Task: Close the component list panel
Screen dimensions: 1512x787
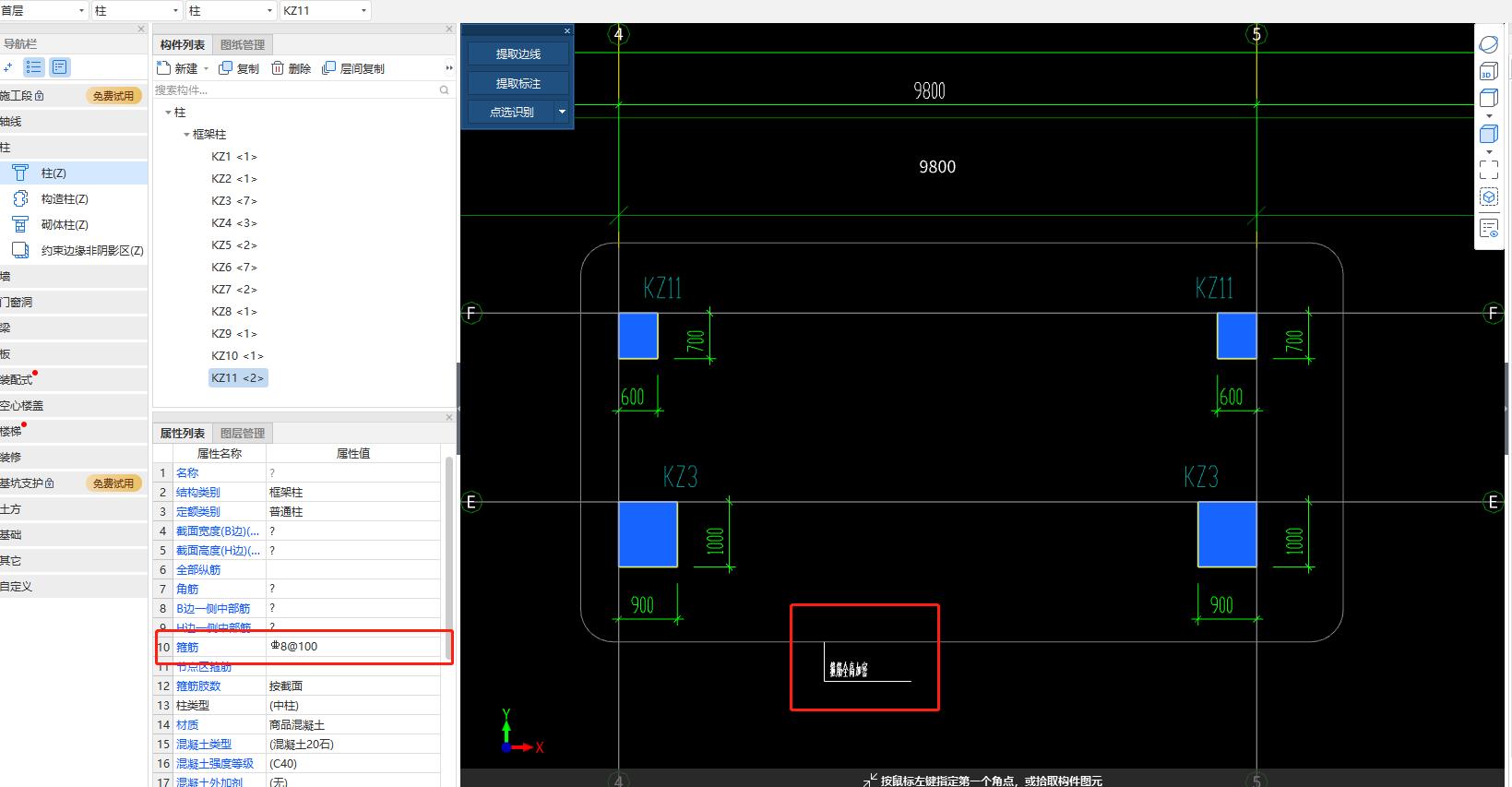Action: [x=449, y=30]
